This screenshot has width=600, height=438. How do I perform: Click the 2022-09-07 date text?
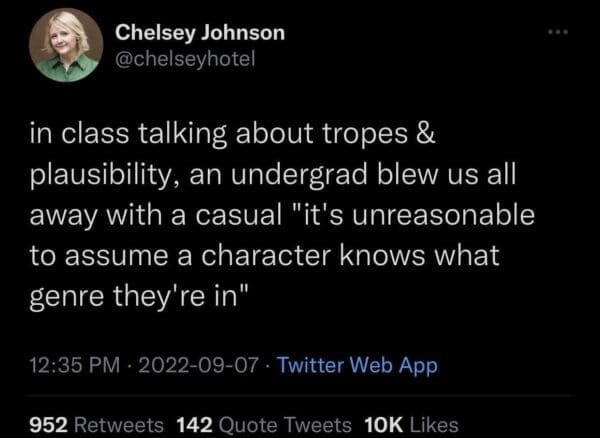click(193, 366)
